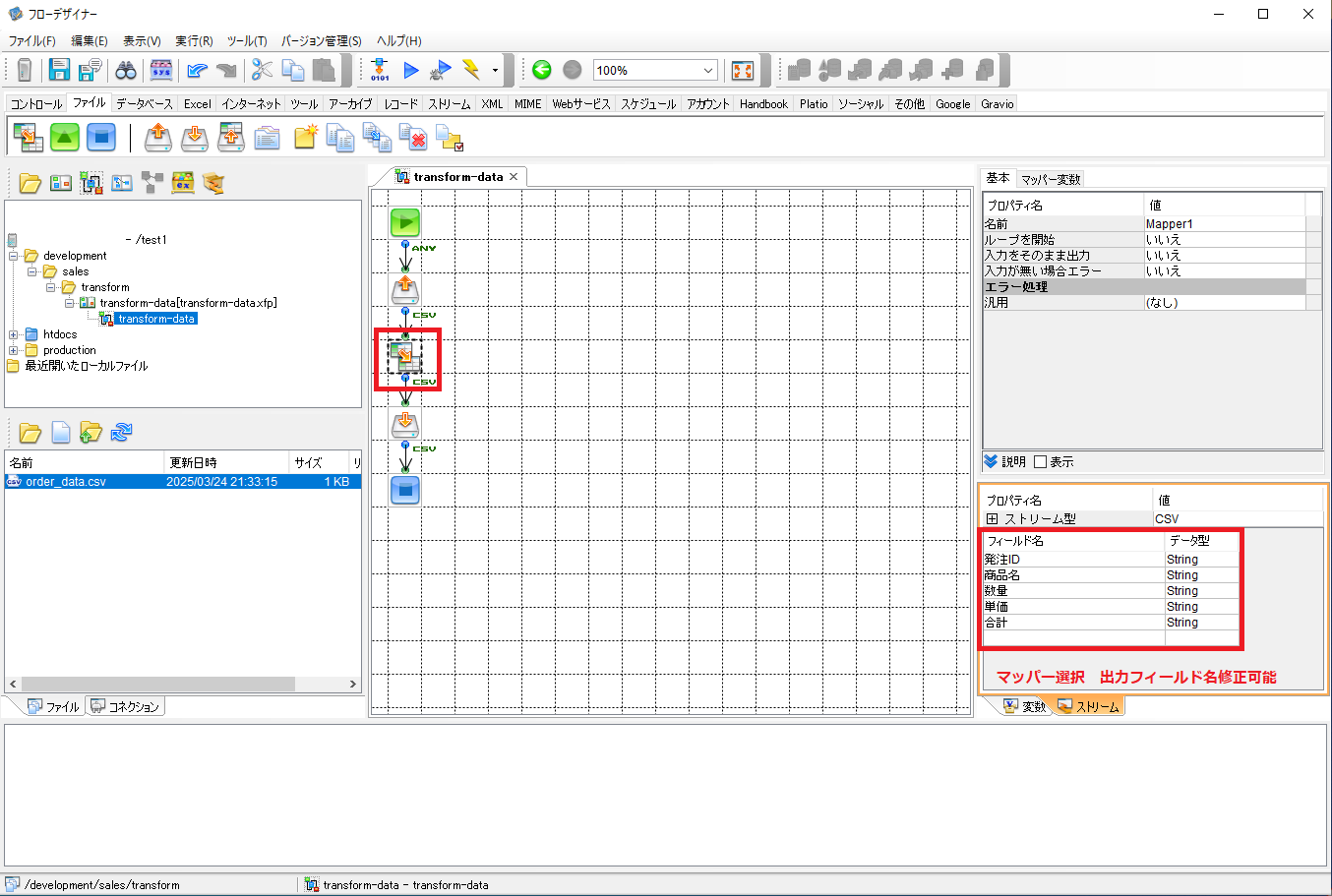Click the 発注ID field name cell

[1073, 560]
